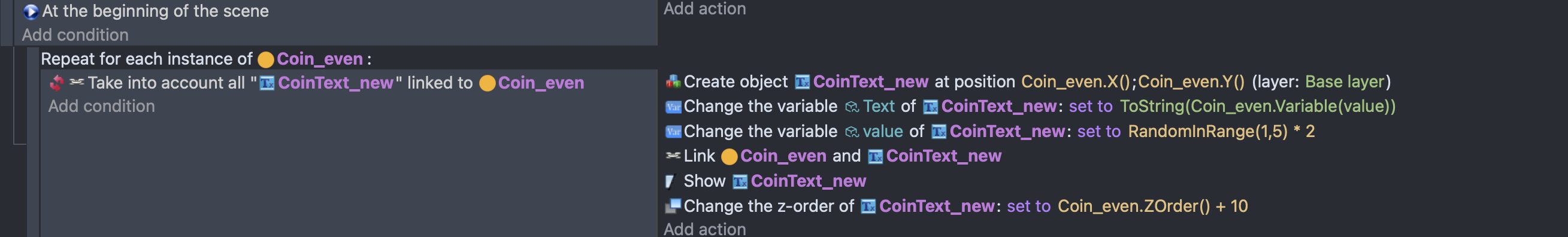
Task: Click the scene-start play icon
Action: 31,11
